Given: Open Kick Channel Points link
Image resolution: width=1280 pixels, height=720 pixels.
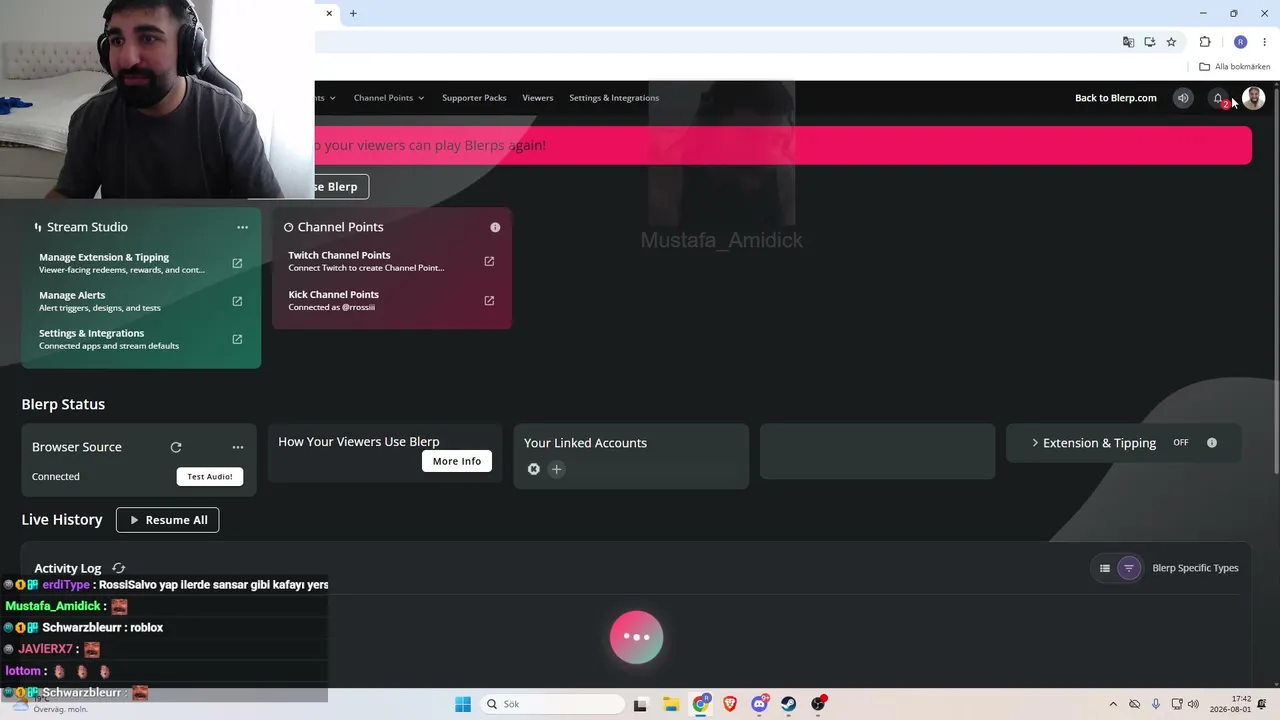Looking at the screenshot, I should pyautogui.click(x=333, y=294).
